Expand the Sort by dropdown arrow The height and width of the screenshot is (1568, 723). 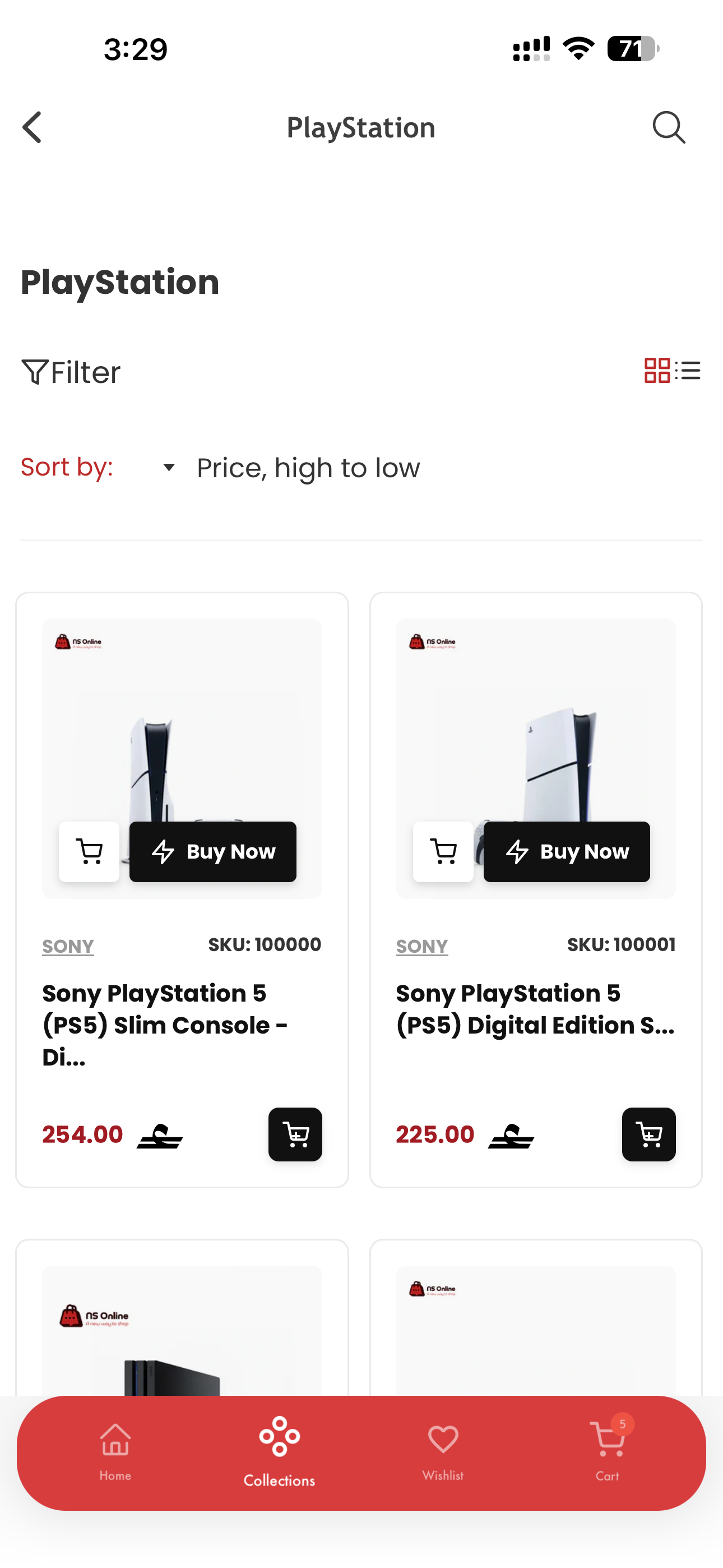click(169, 468)
